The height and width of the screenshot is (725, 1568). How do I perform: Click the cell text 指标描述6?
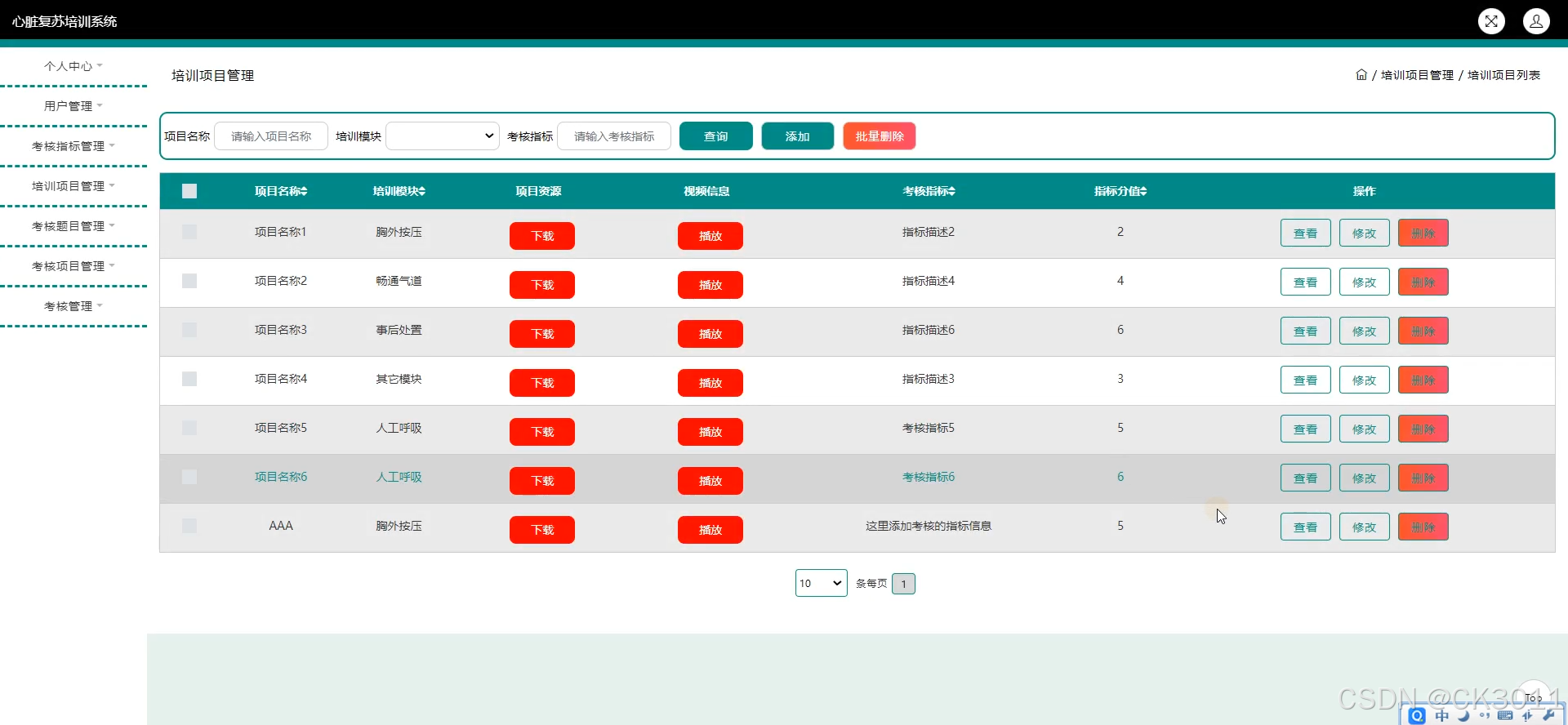(x=929, y=330)
